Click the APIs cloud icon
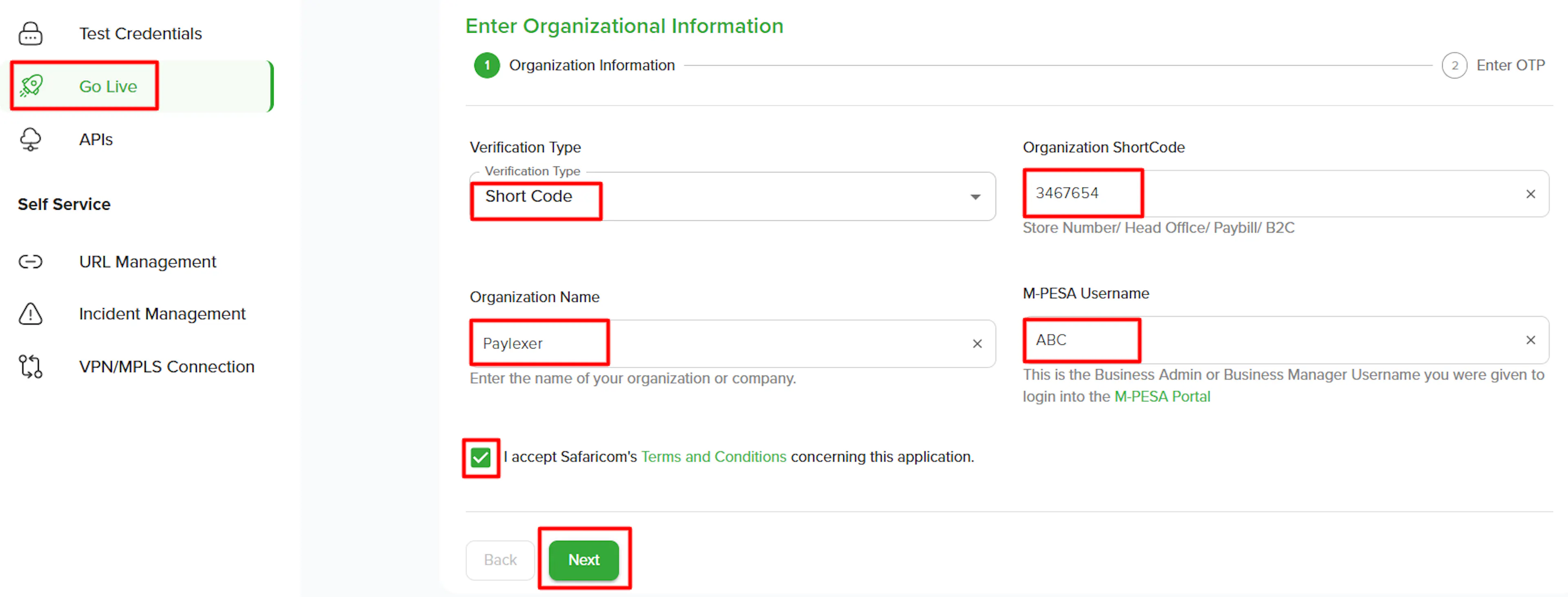 pos(31,140)
